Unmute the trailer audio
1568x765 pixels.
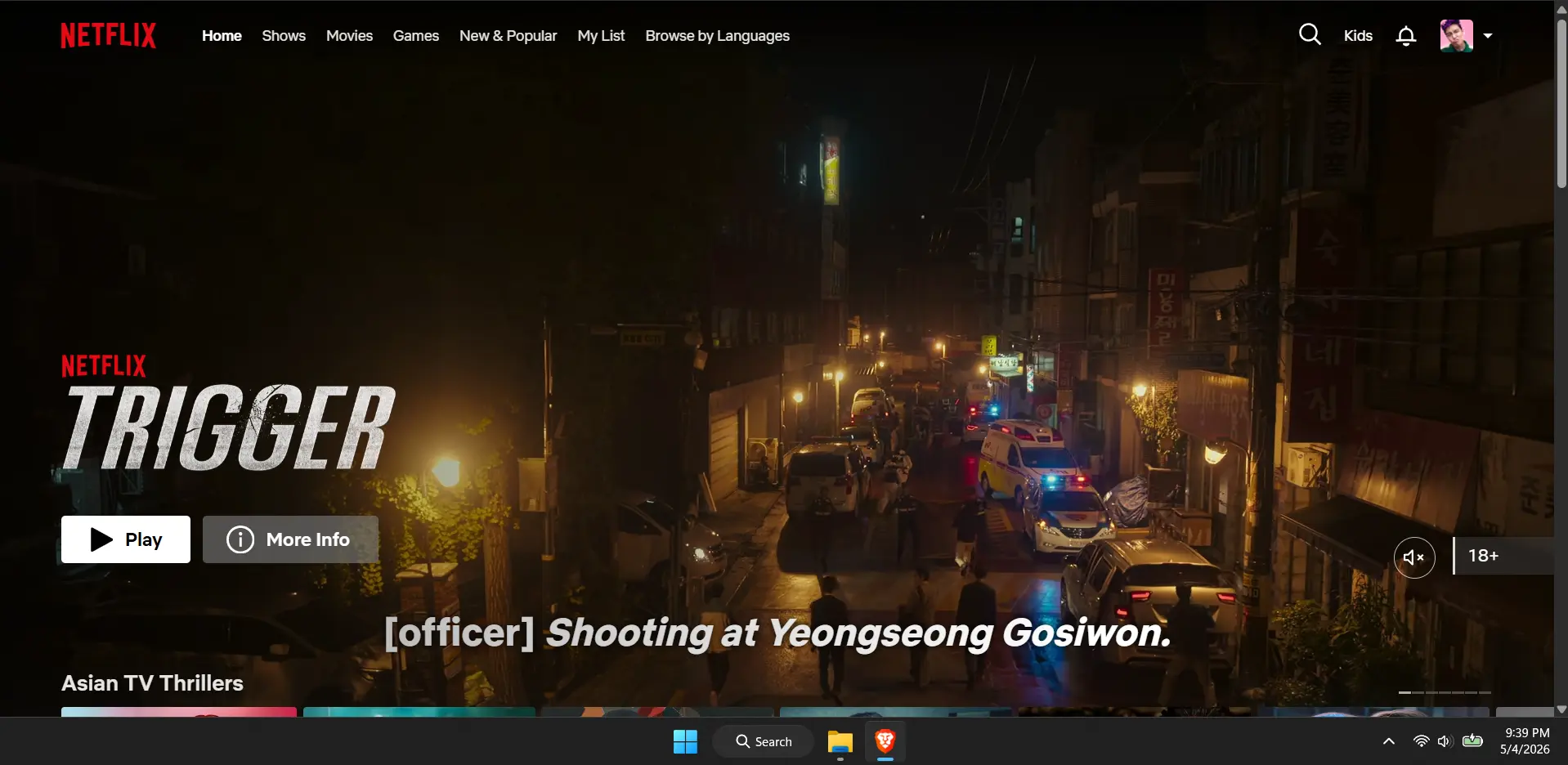[1414, 557]
